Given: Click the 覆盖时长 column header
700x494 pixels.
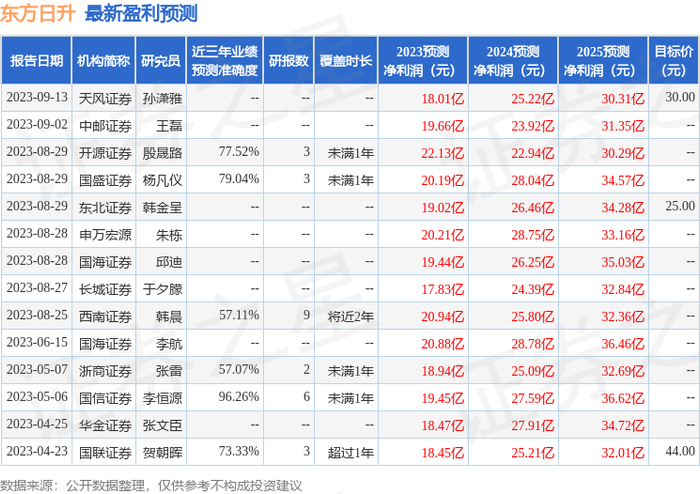Looking at the screenshot, I should tap(346, 61).
